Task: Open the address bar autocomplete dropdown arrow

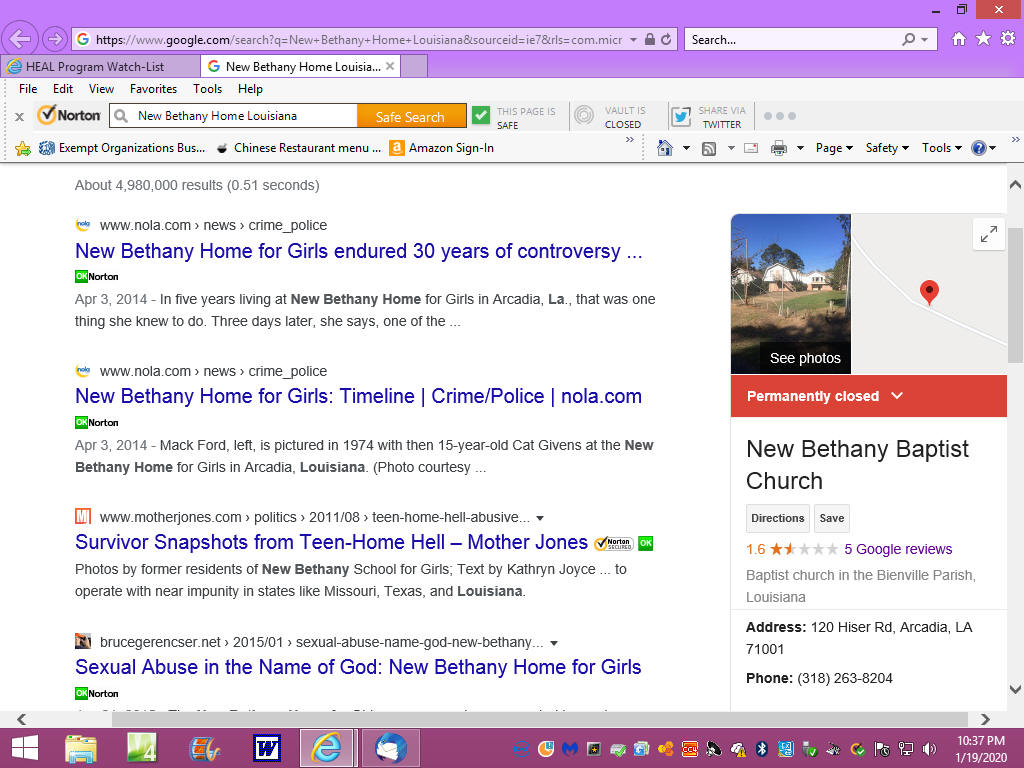Action: coord(633,40)
